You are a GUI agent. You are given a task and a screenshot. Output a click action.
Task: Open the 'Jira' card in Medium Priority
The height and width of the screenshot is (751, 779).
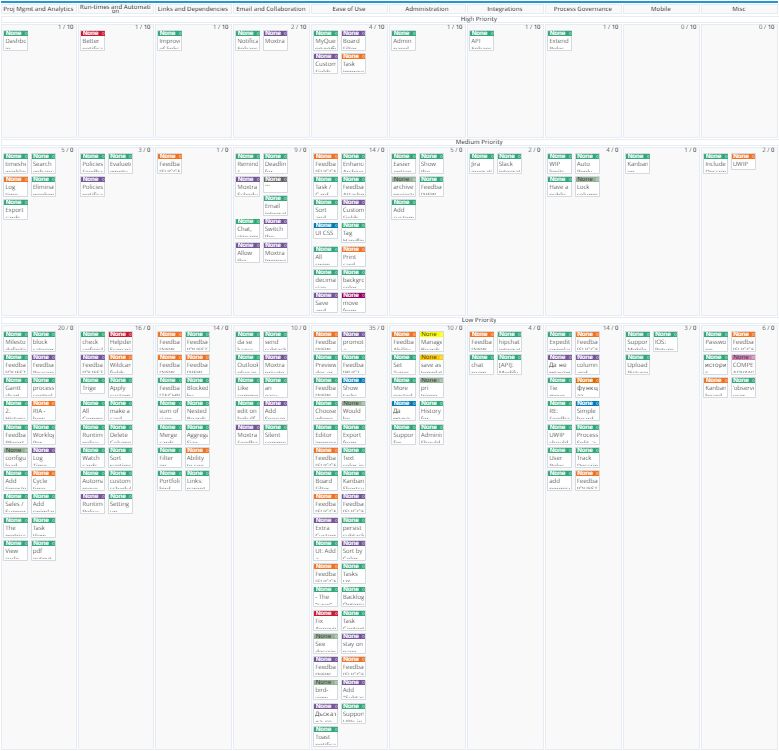click(x=482, y=163)
